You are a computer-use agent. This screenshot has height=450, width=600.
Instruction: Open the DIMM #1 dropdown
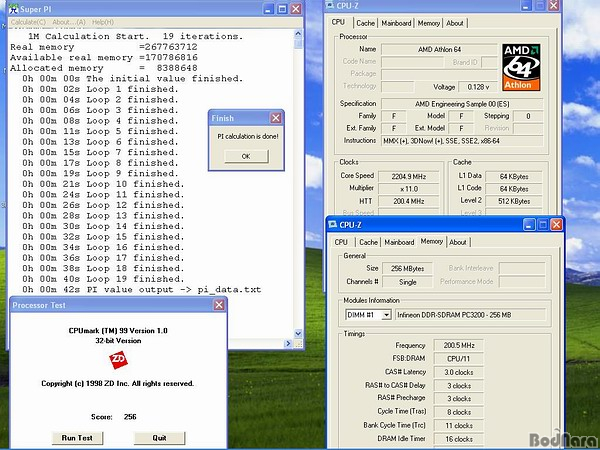386,315
